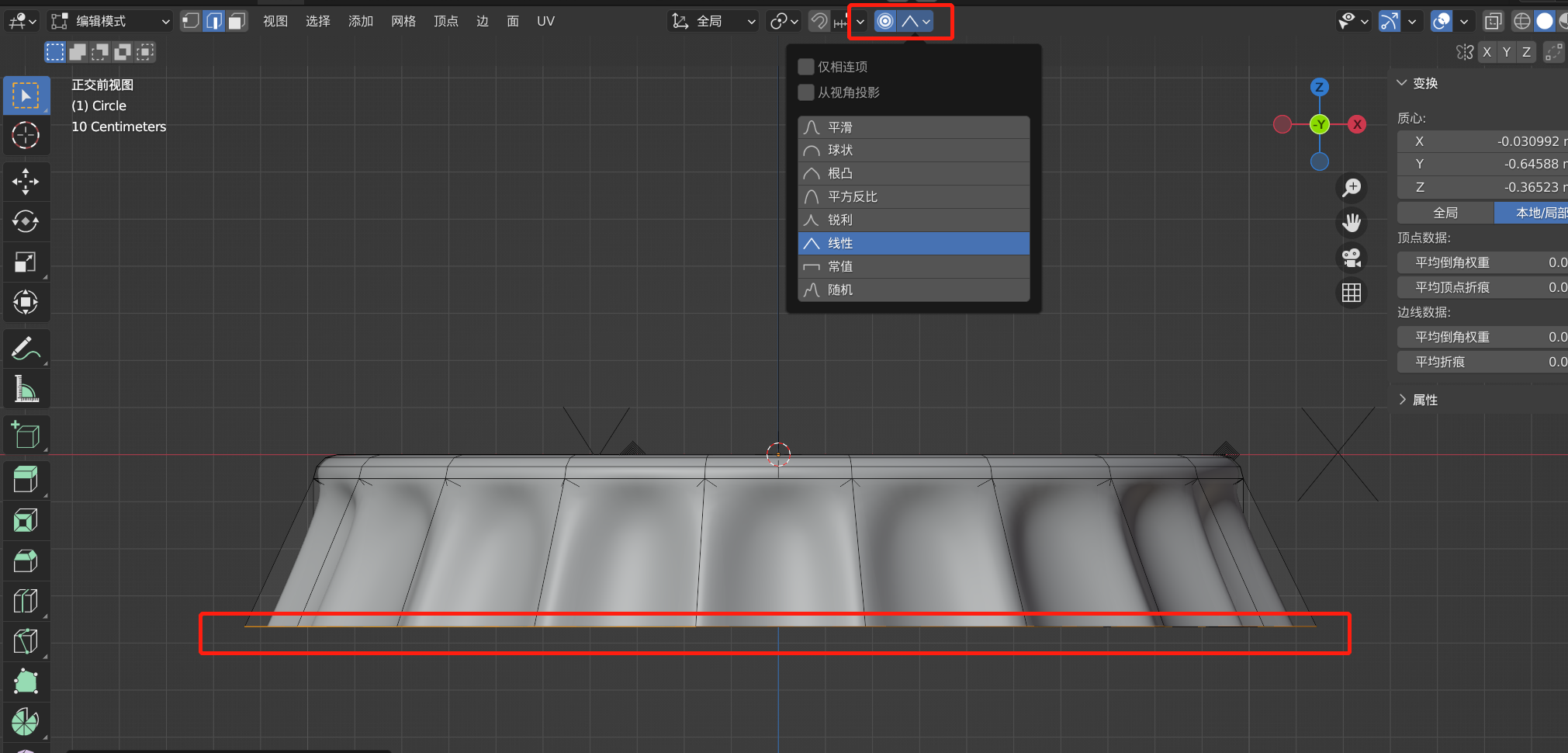Toggle Z axis mesh mirror
This screenshot has height=753, width=1568.
click(1526, 52)
